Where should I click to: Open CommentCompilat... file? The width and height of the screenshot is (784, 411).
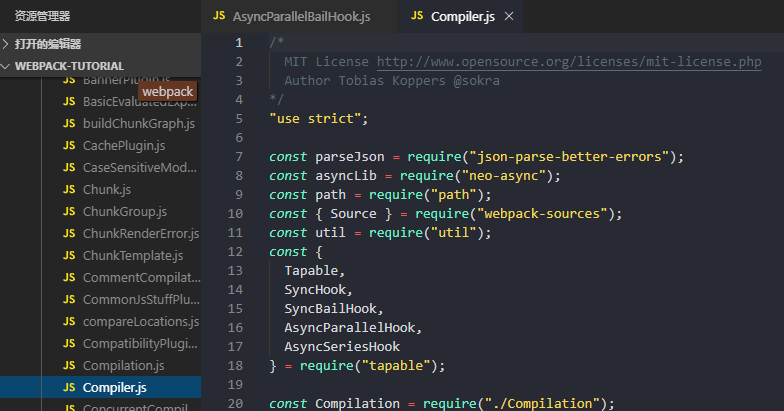coord(142,278)
